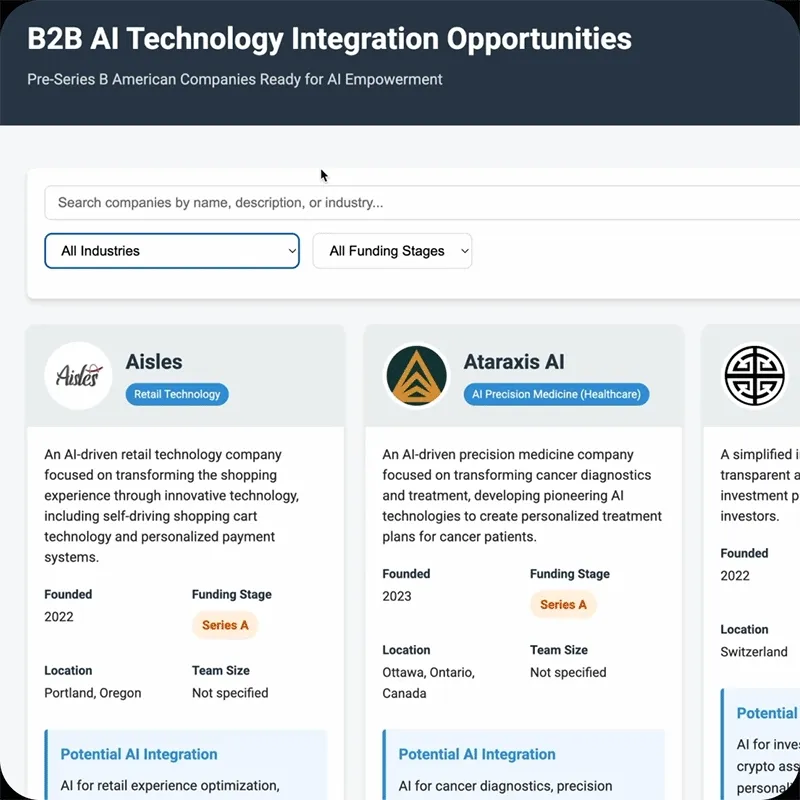Screen dimensions: 800x800
Task: Click Team Size label on Aisles card
Action: (x=221, y=670)
